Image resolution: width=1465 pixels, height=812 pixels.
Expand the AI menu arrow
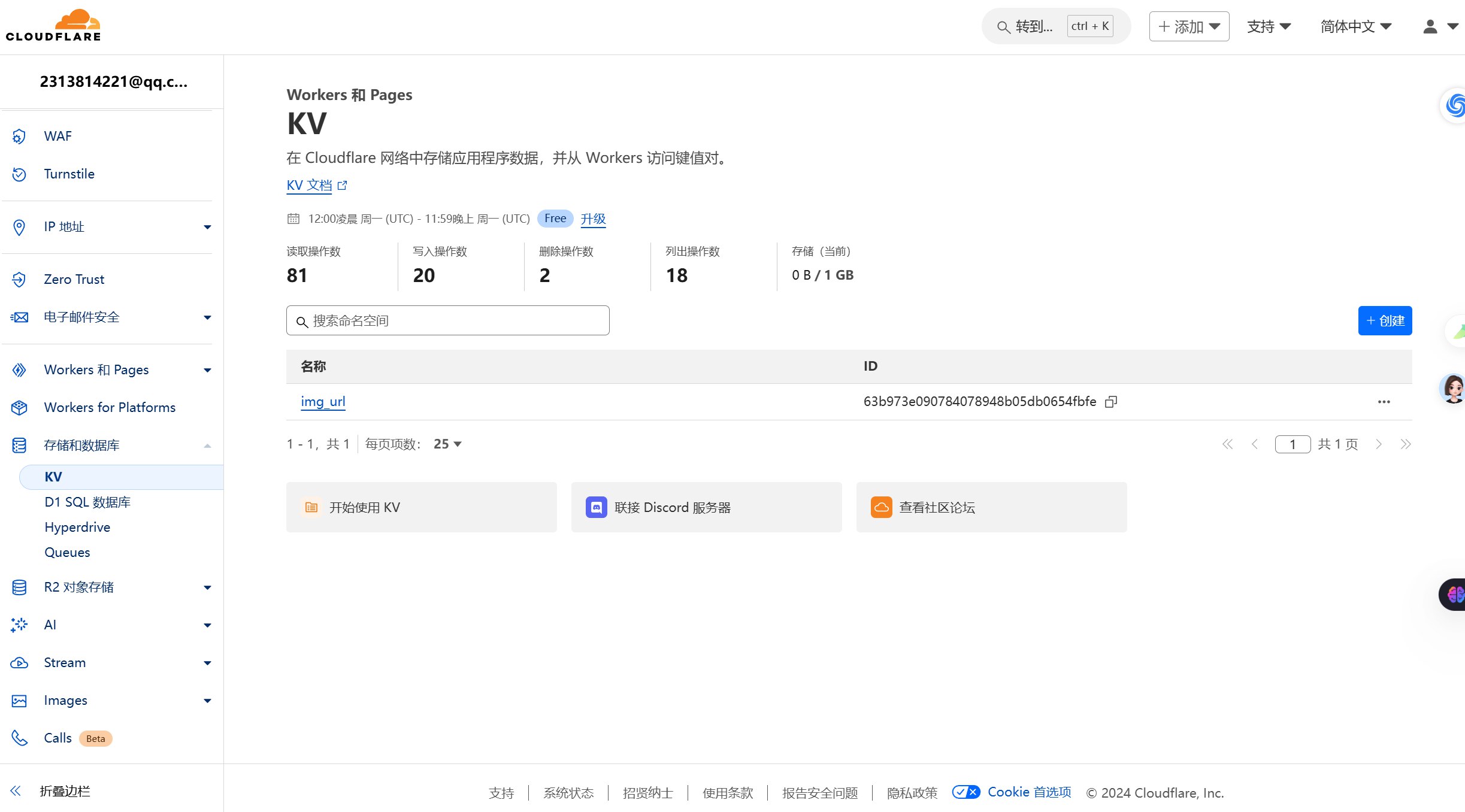pos(207,625)
